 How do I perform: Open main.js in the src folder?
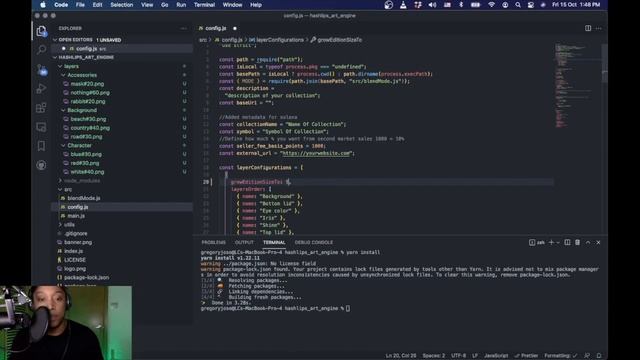tap(76, 216)
